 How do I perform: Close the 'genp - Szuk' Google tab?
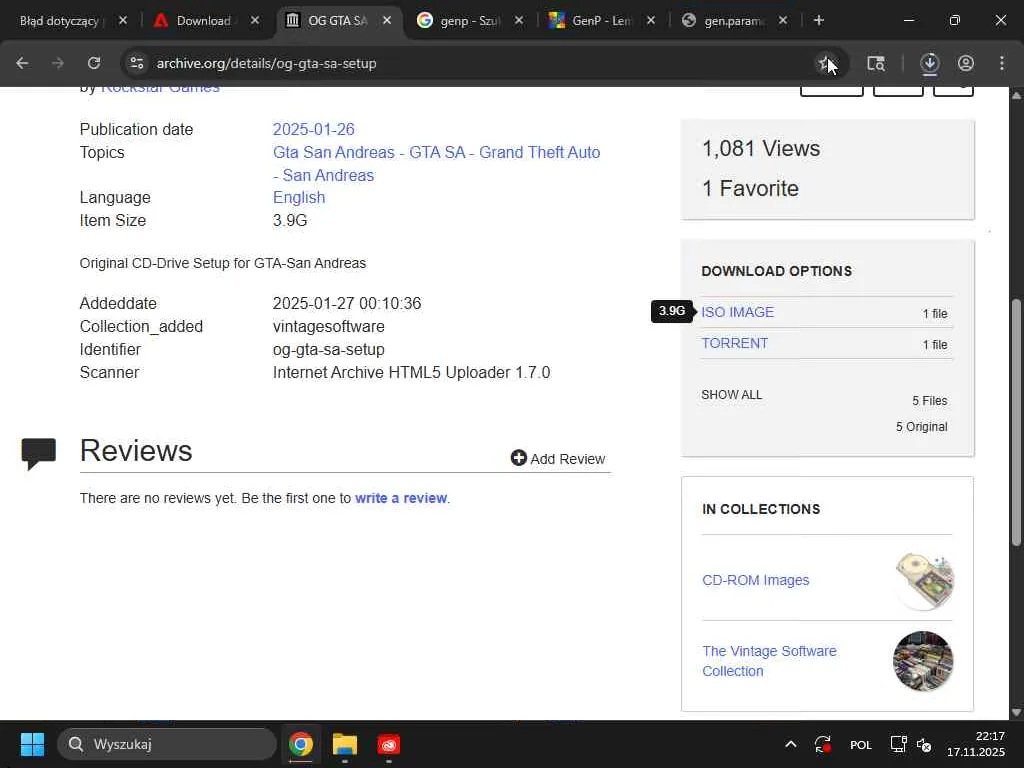click(519, 21)
